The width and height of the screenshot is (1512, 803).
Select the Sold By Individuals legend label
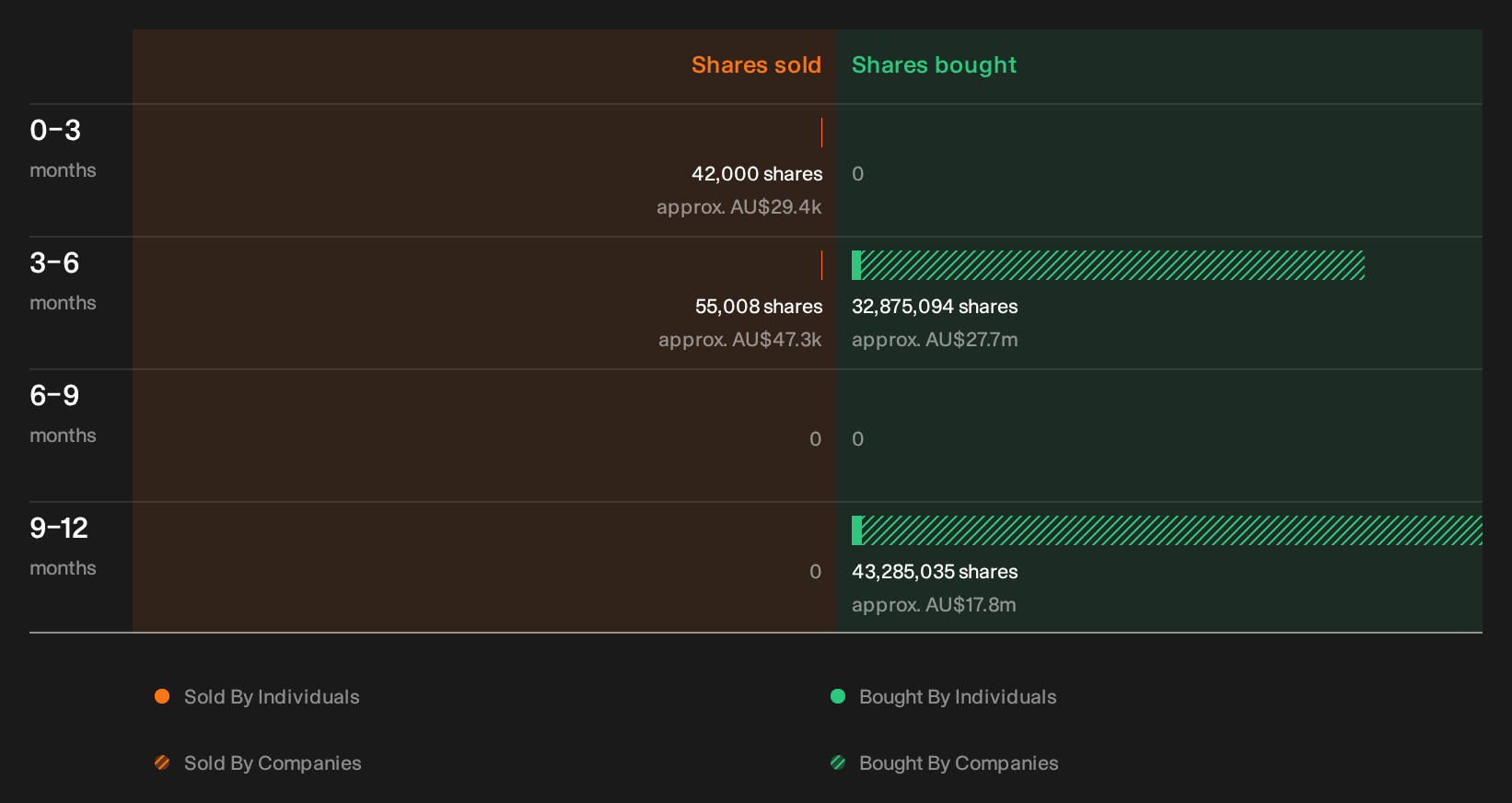pyautogui.click(x=272, y=697)
